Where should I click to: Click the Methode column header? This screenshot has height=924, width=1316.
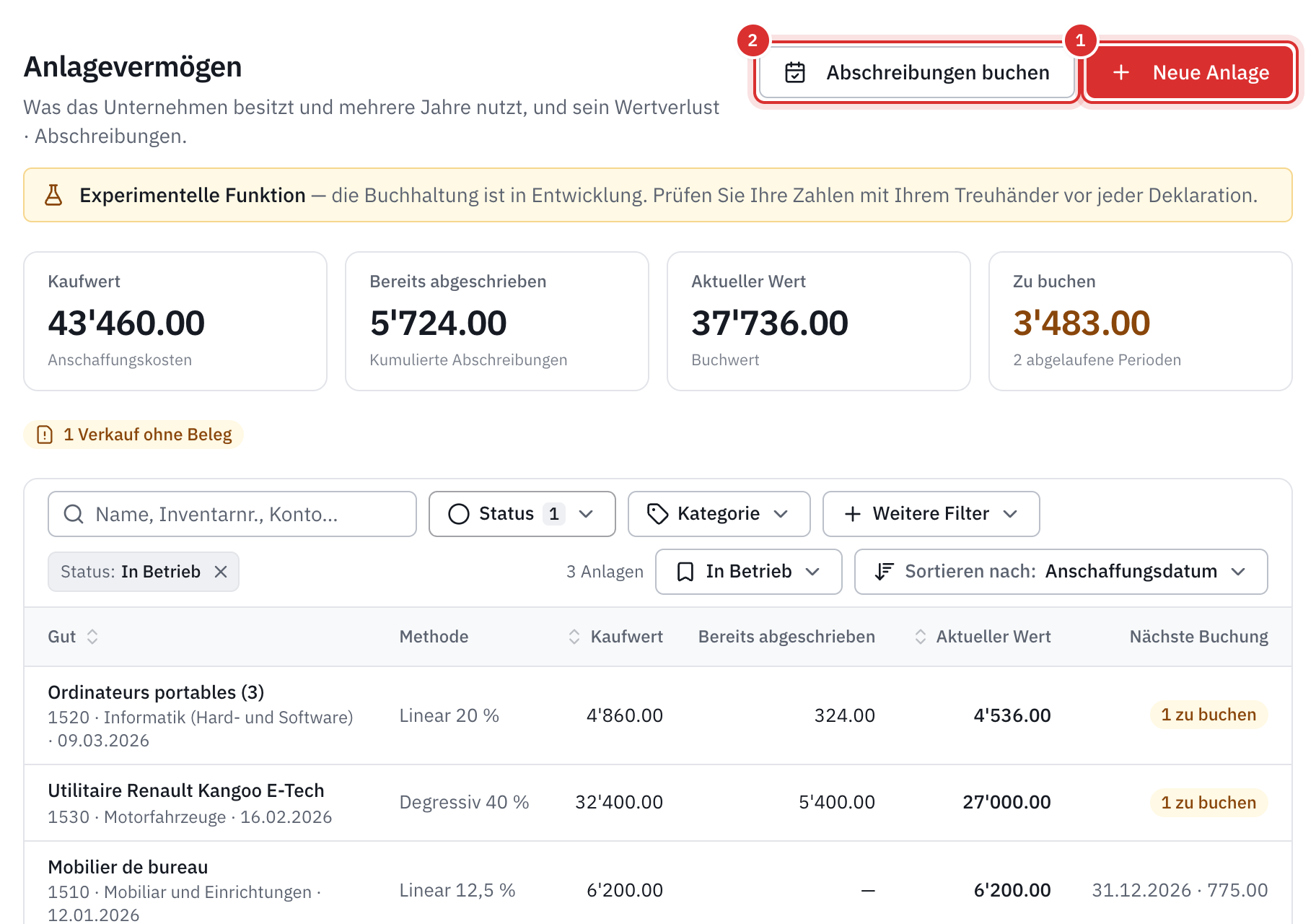point(434,637)
